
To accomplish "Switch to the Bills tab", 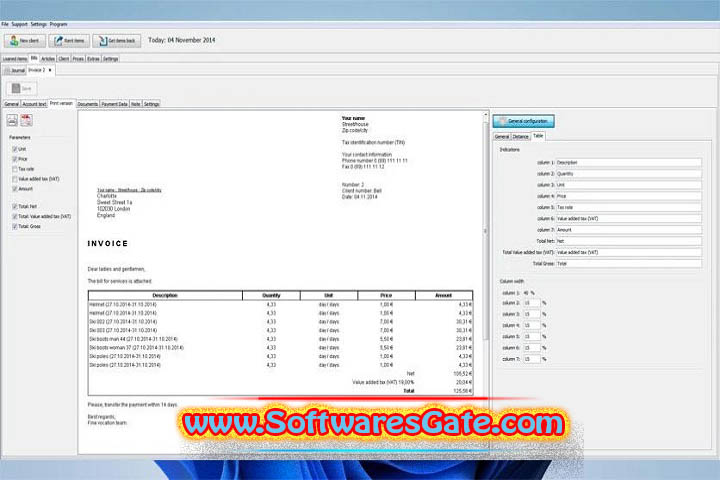I will [x=34, y=58].
